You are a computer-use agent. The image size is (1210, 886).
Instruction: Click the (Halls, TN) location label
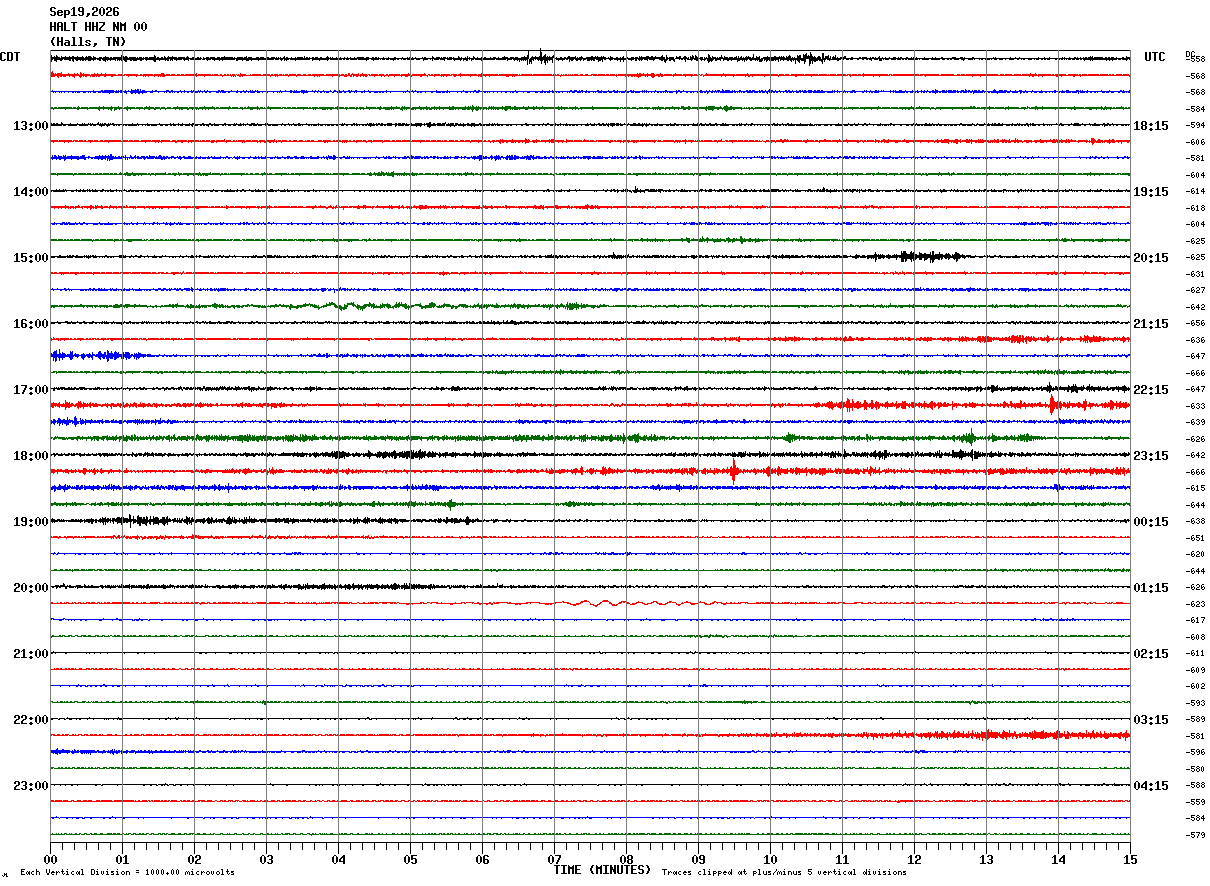[88, 42]
